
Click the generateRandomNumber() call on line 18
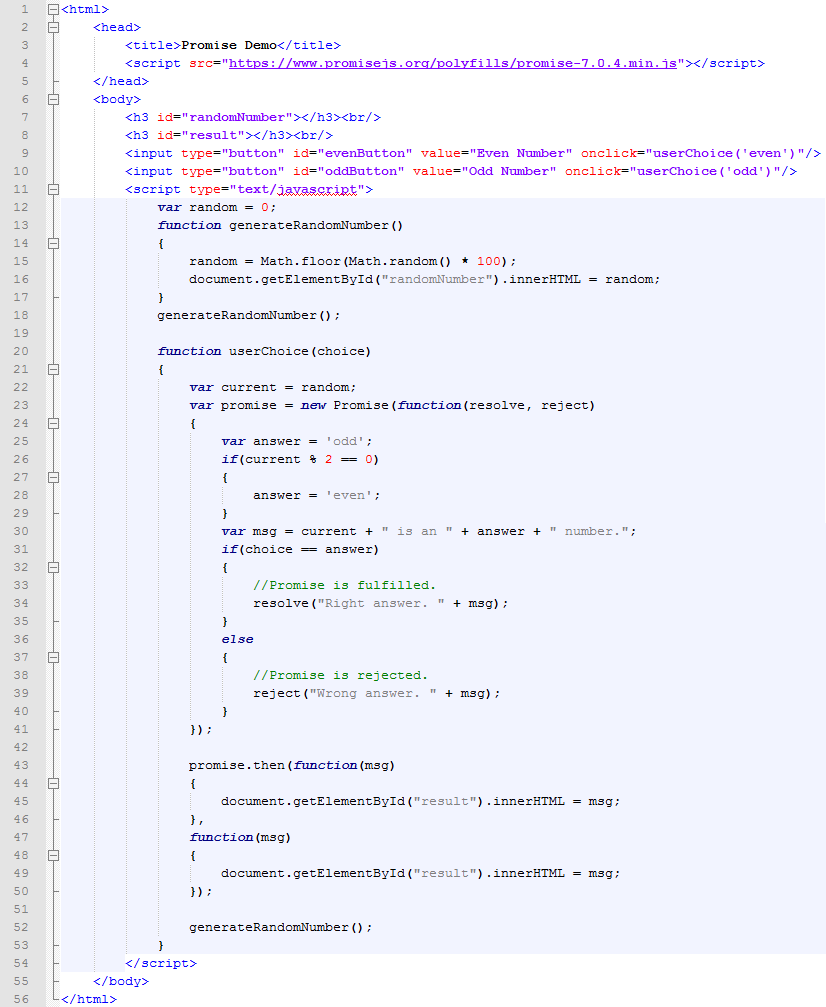(249, 315)
